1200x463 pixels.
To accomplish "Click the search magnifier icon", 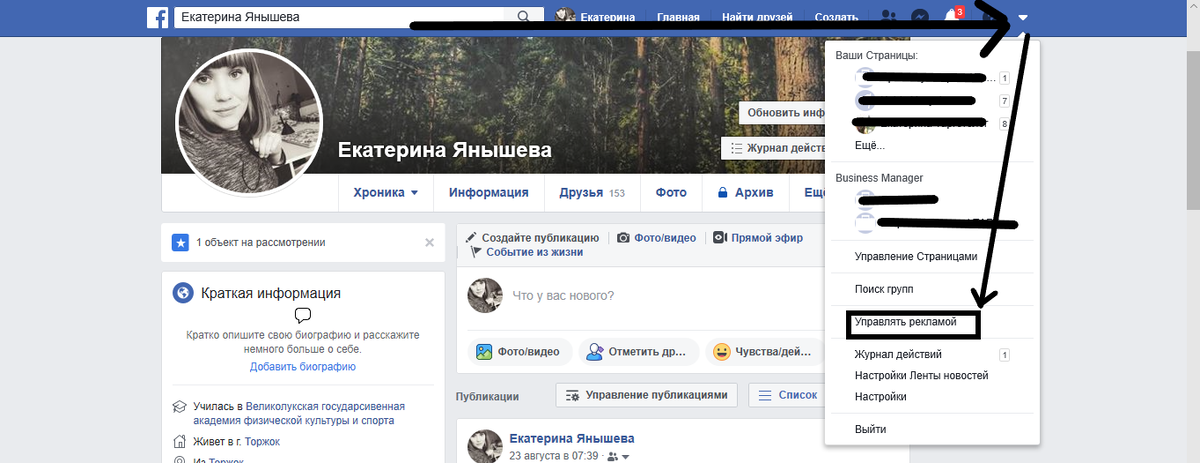I will 523,17.
